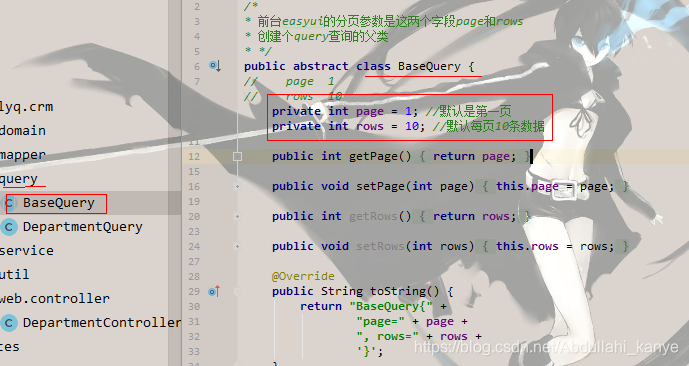
Task: Click the "BaseQuery{" string literal
Action: 391,306
